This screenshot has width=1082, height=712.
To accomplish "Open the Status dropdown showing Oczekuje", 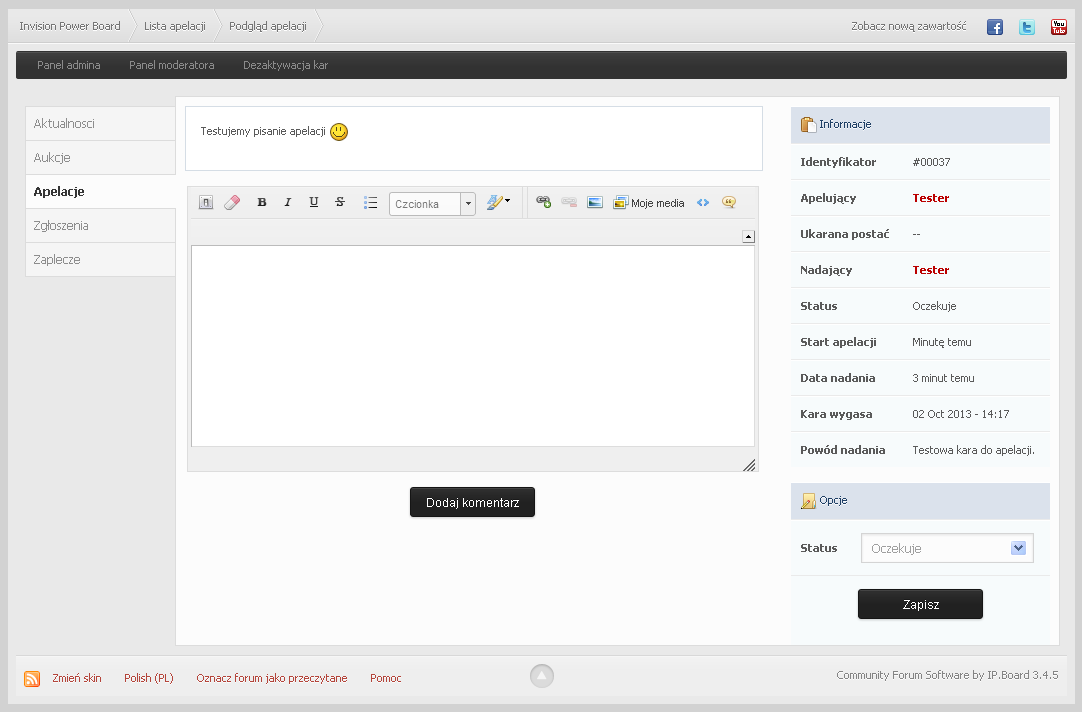I will 947,548.
